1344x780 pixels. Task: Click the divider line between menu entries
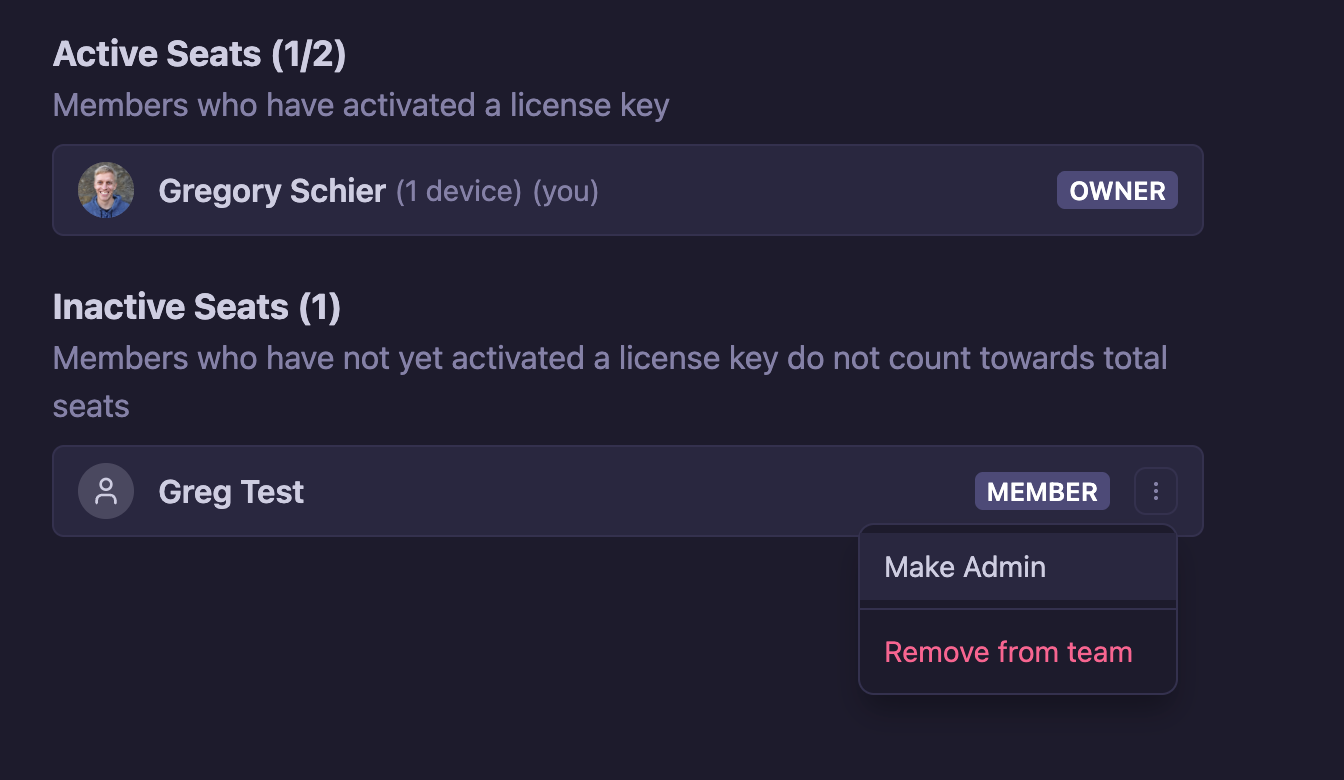coord(1017,609)
